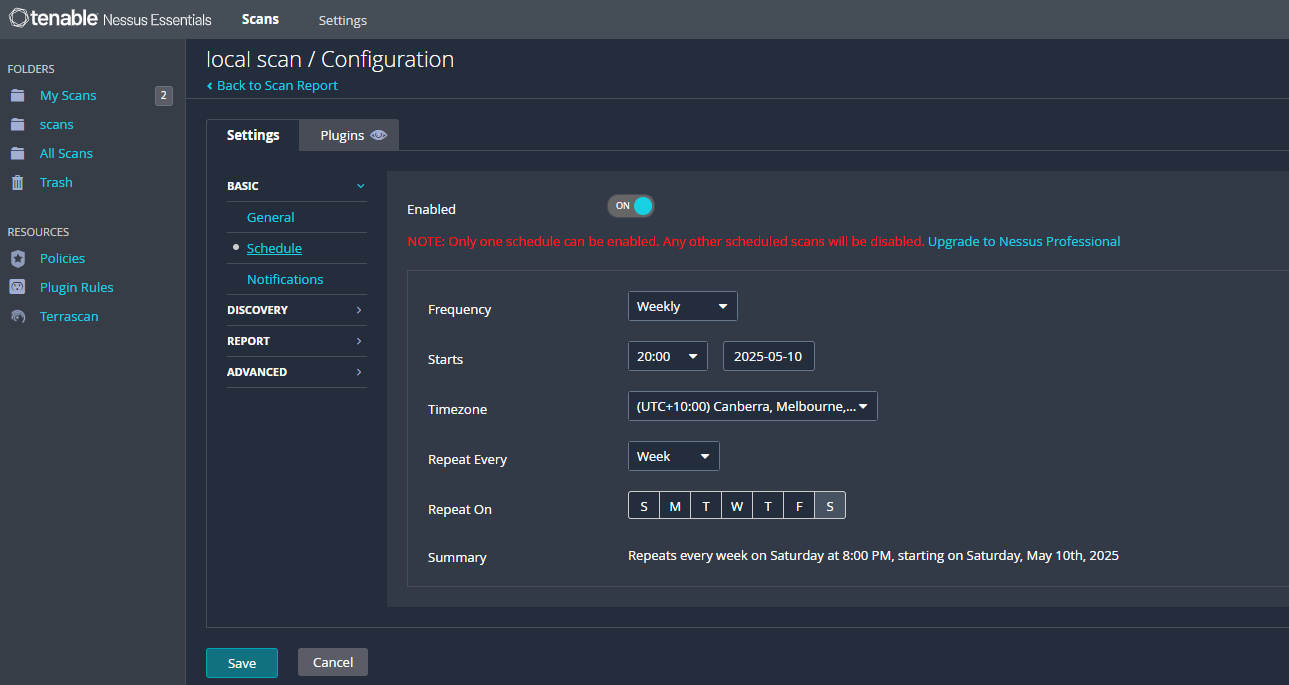Open the Frequency dropdown
This screenshot has width=1289, height=685.
(x=683, y=306)
